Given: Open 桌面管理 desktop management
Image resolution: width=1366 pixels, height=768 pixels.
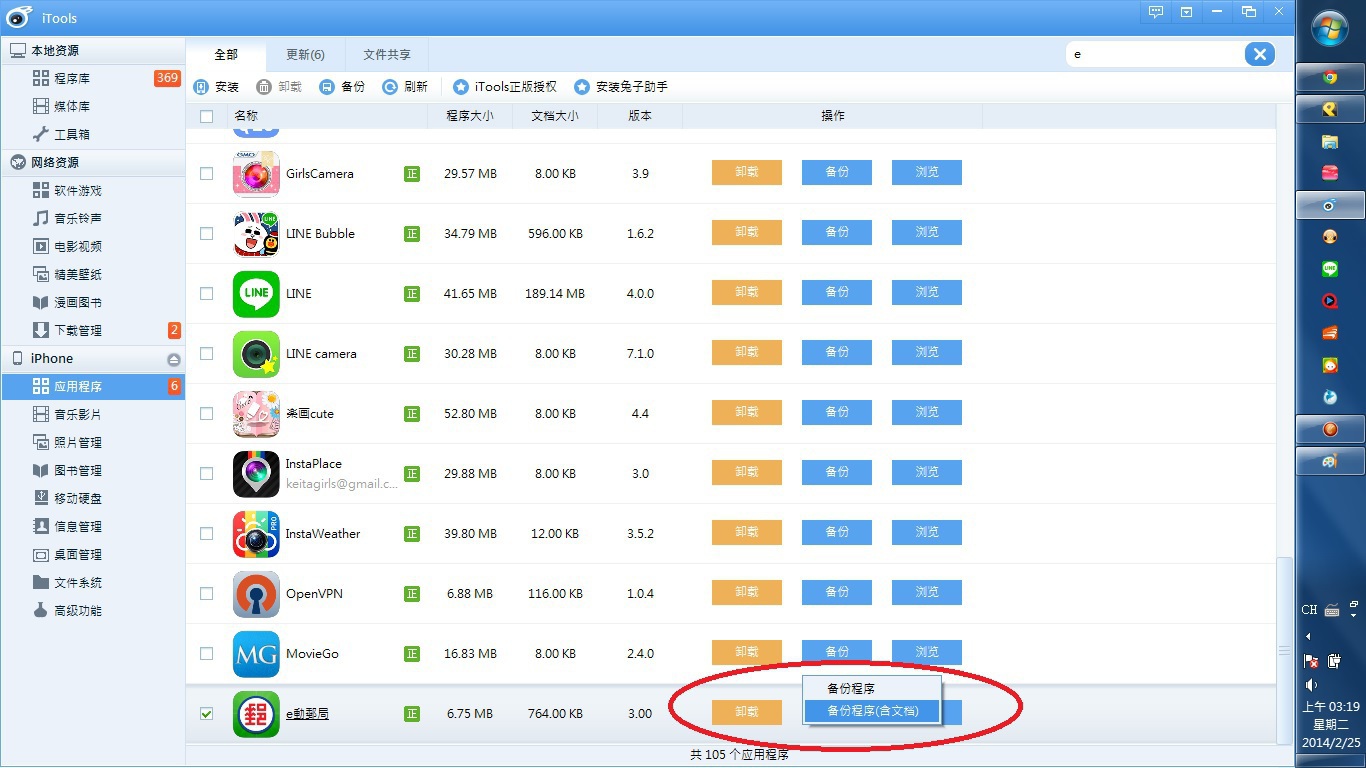Looking at the screenshot, I should 92,554.
